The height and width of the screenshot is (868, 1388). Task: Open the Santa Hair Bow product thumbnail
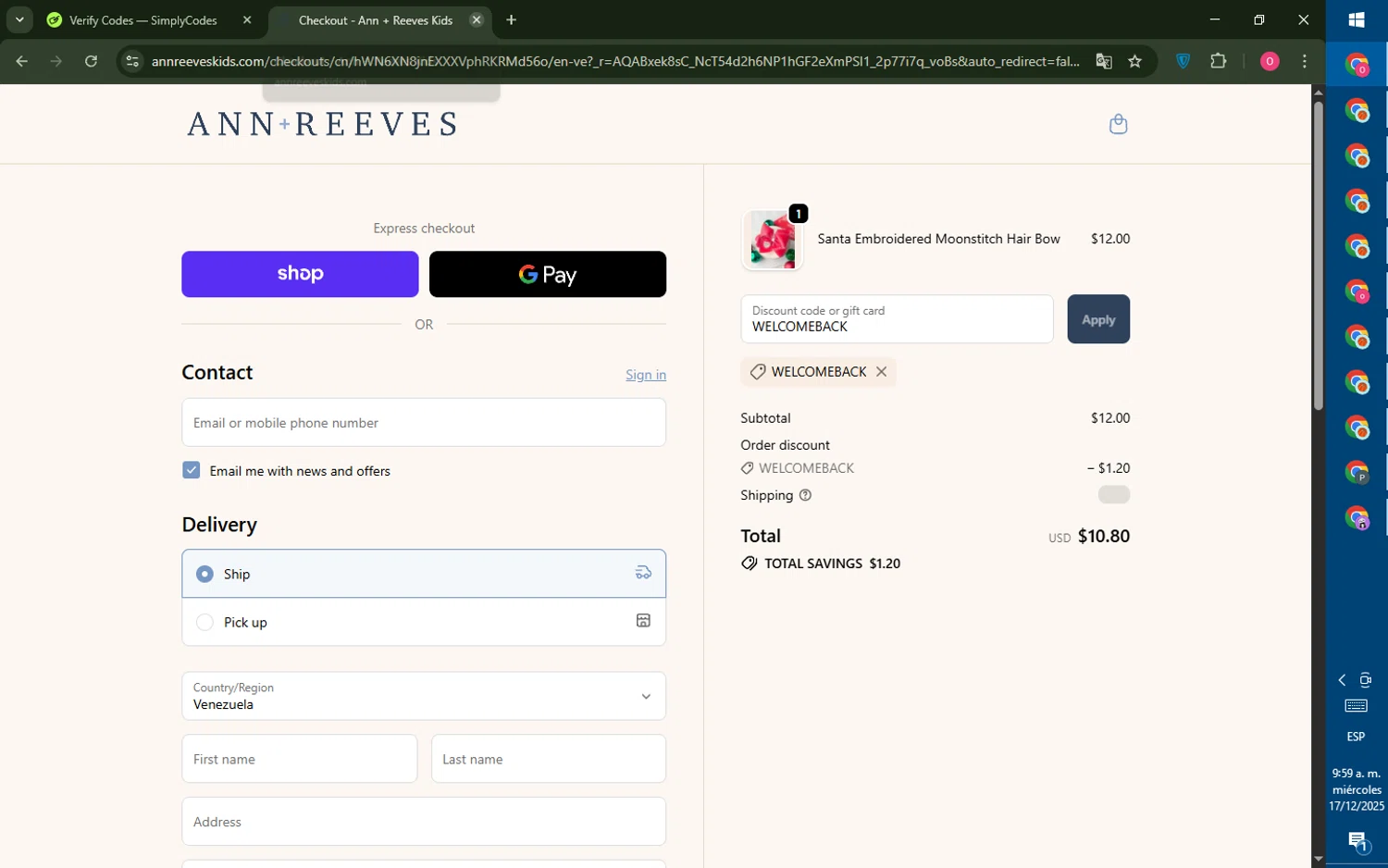[772, 240]
